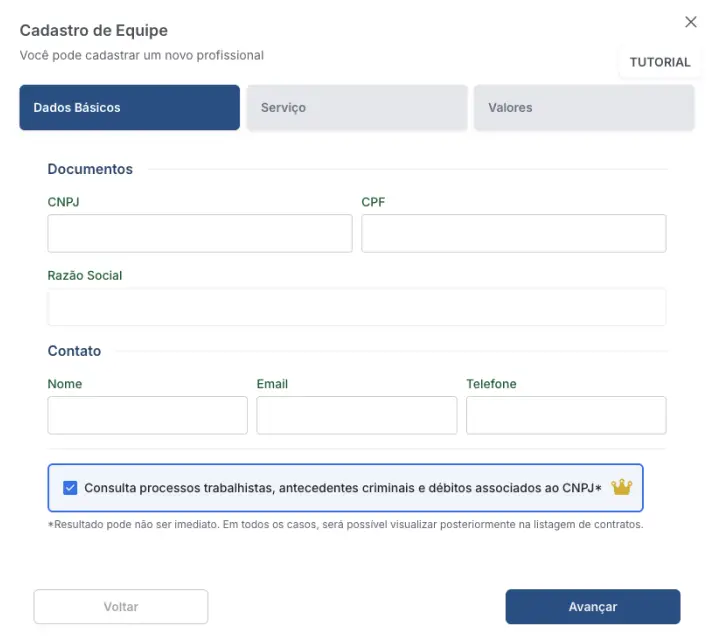The width and height of the screenshot is (714, 644).
Task: Open the TUTORIAL guide
Action: point(660,62)
